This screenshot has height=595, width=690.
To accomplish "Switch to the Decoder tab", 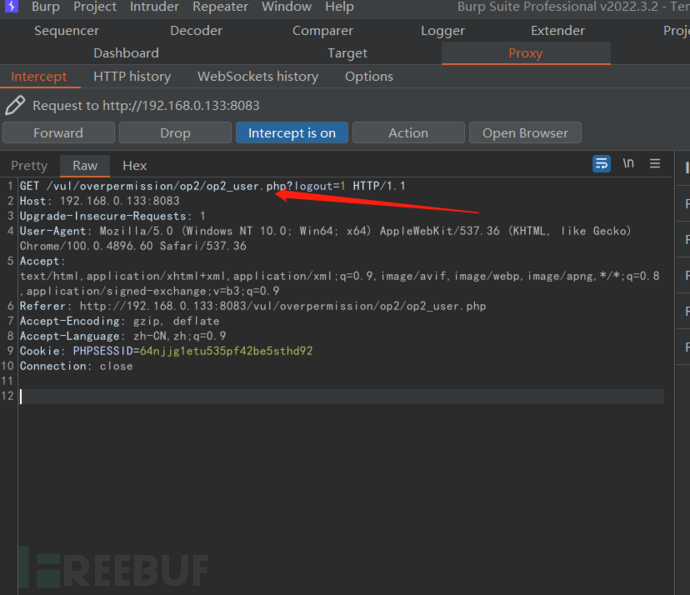I will [196, 31].
